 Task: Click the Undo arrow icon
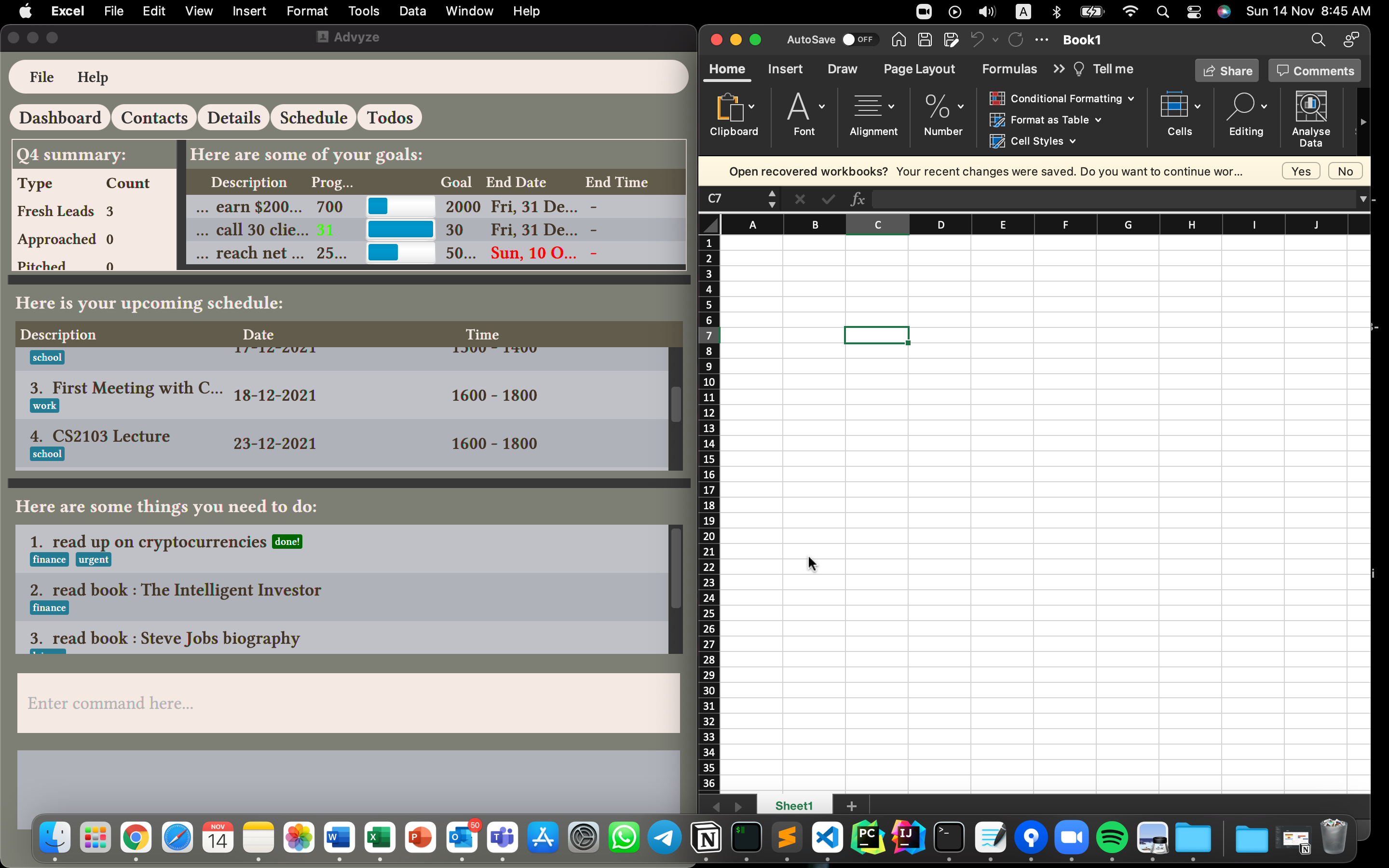pyautogui.click(x=977, y=40)
